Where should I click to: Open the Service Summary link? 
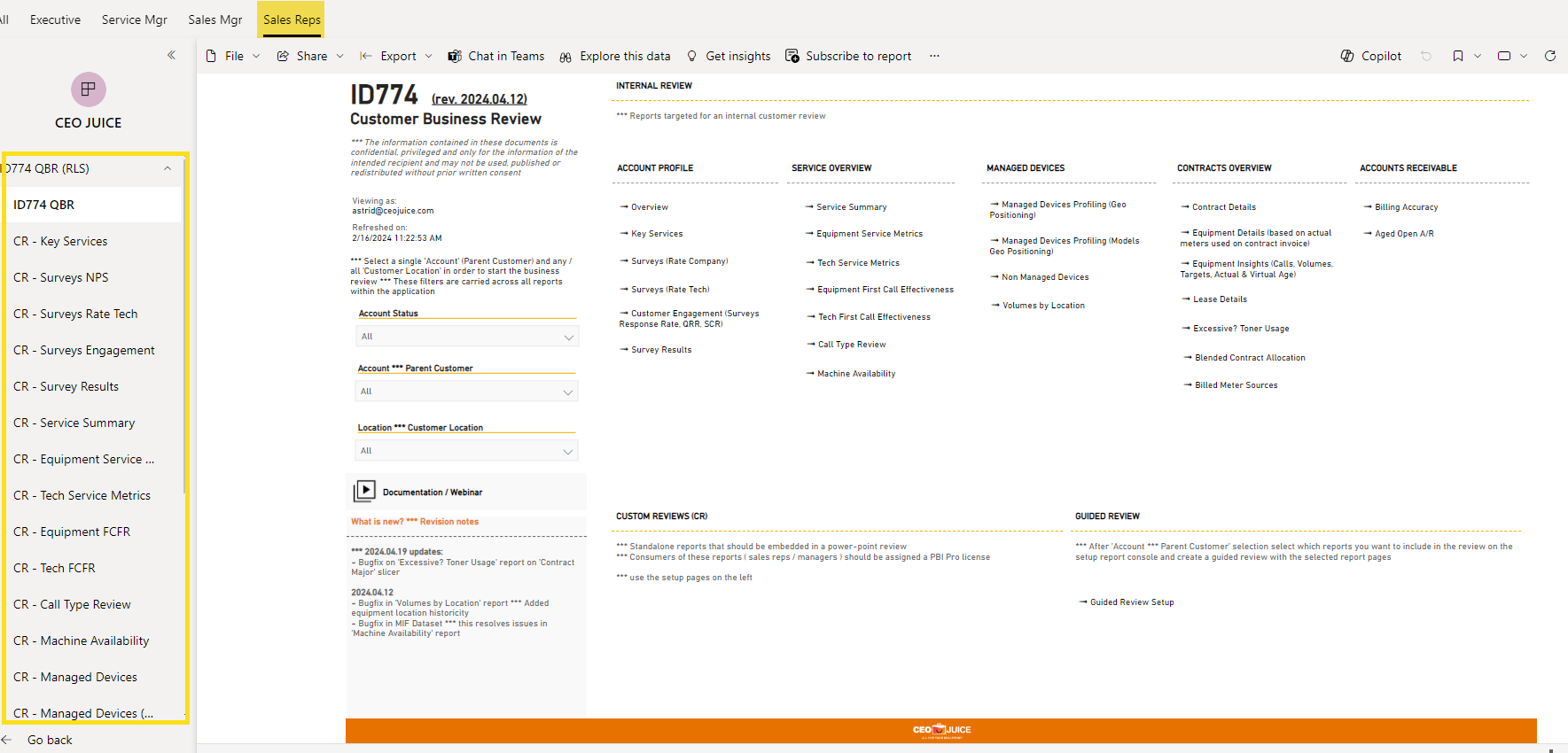click(846, 207)
